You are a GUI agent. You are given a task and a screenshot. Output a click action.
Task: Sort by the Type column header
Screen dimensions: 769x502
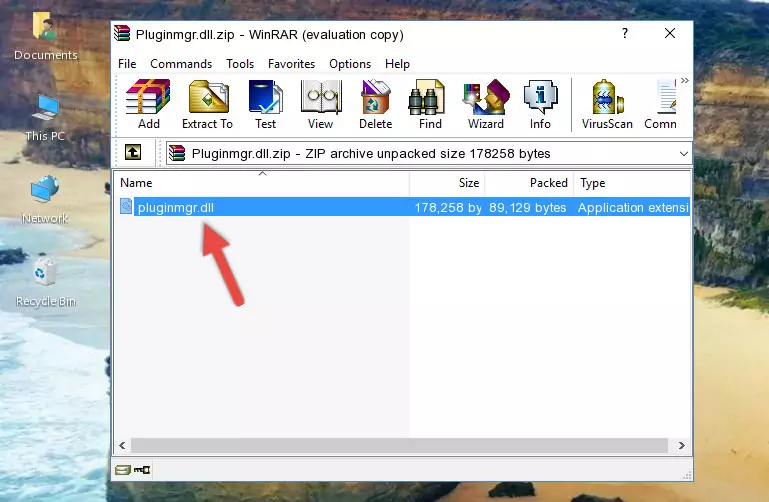click(x=632, y=183)
